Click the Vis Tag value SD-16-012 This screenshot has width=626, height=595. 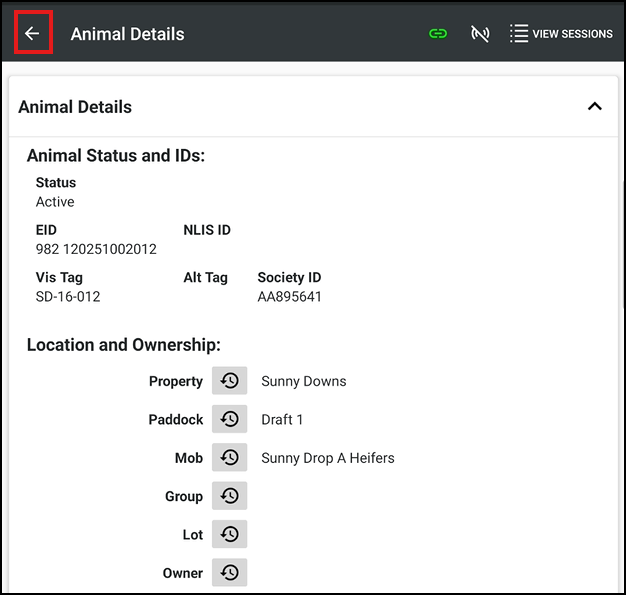(68, 297)
